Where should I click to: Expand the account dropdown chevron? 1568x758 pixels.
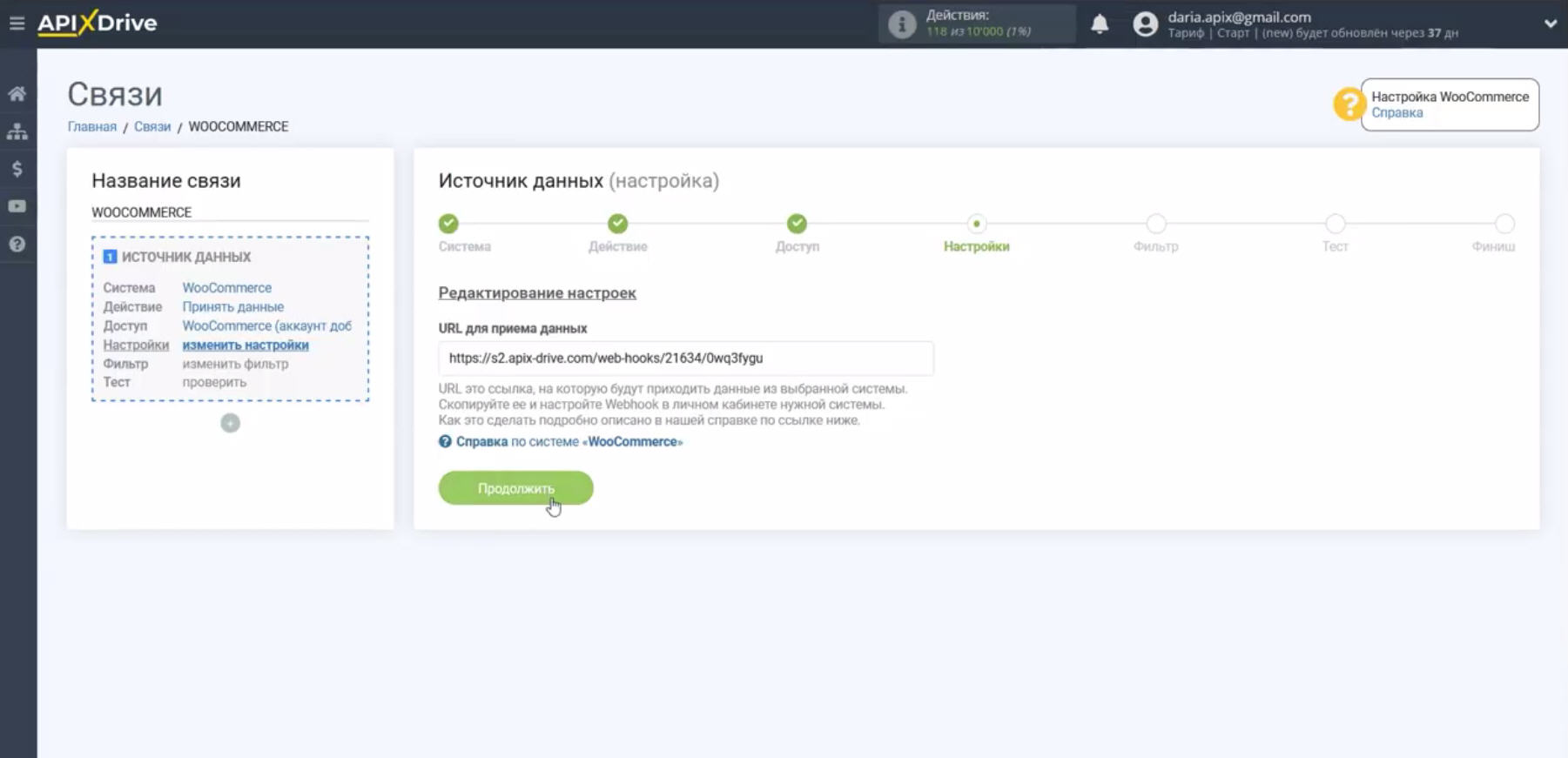pyautogui.click(x=1550, y=23)
